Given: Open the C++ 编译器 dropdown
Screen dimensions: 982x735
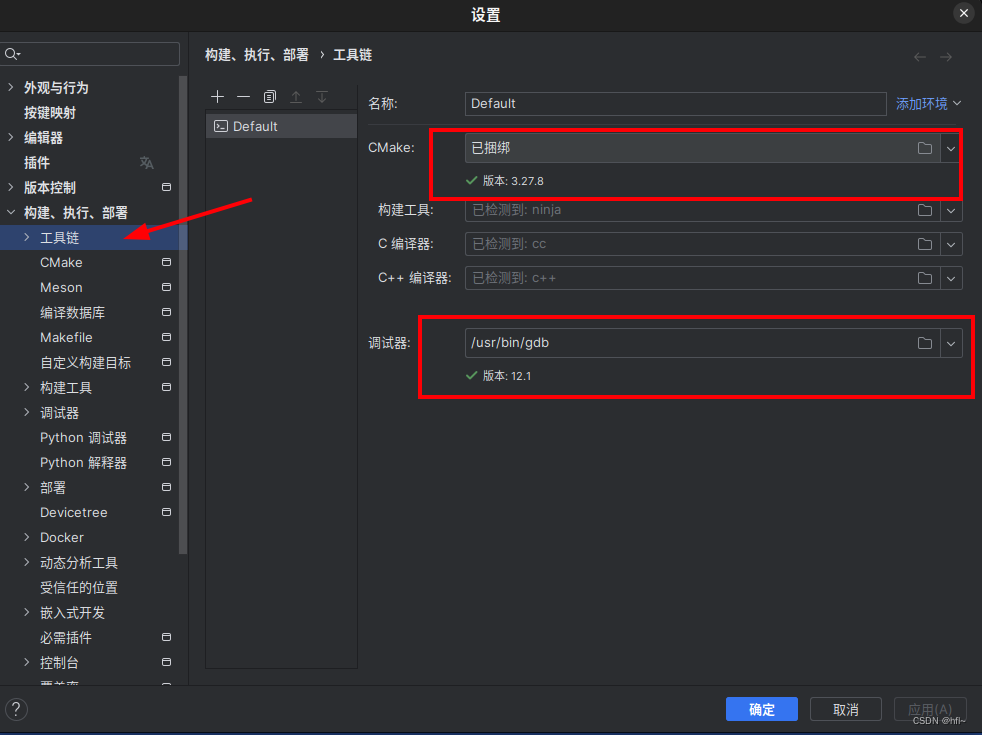Looking at the screenshot, I should [x=951, y=277].
